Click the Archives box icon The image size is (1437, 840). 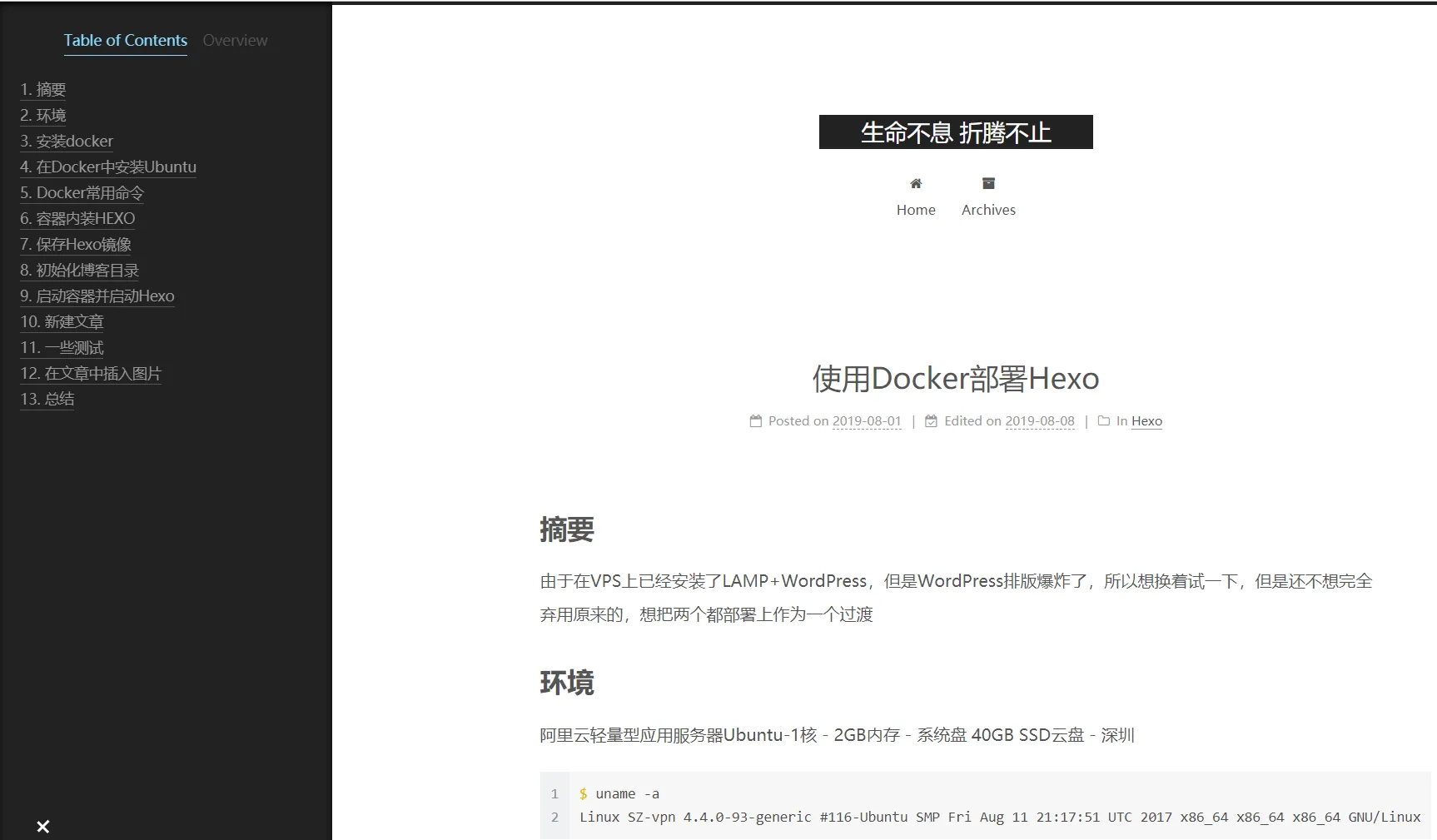988,183
